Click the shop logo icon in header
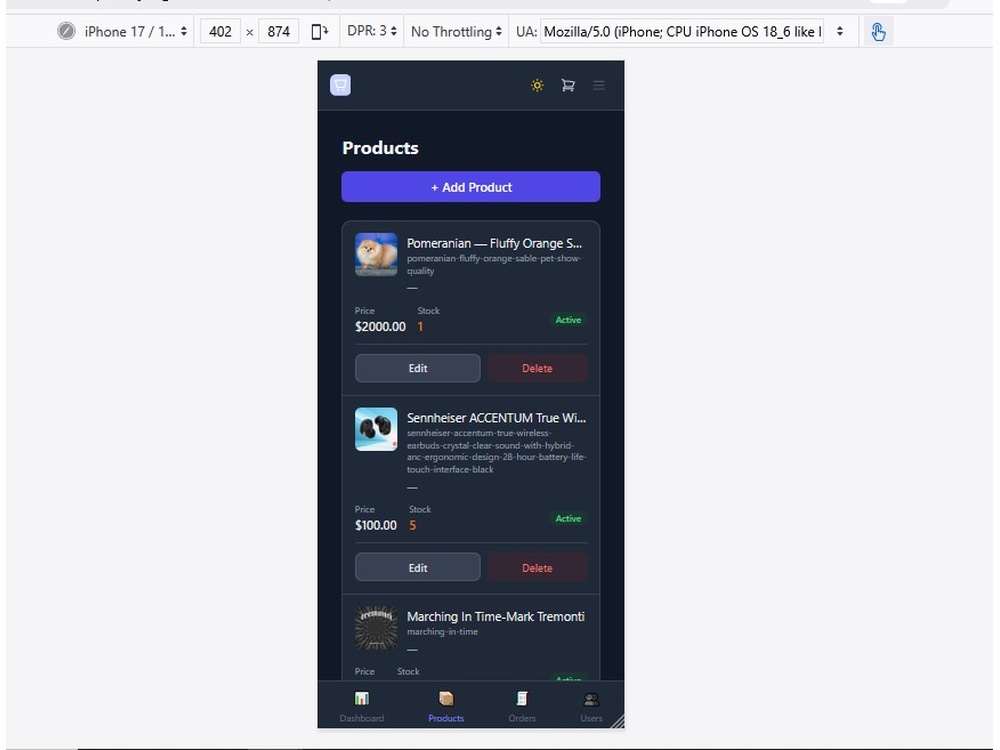 (x=341, y=85)
